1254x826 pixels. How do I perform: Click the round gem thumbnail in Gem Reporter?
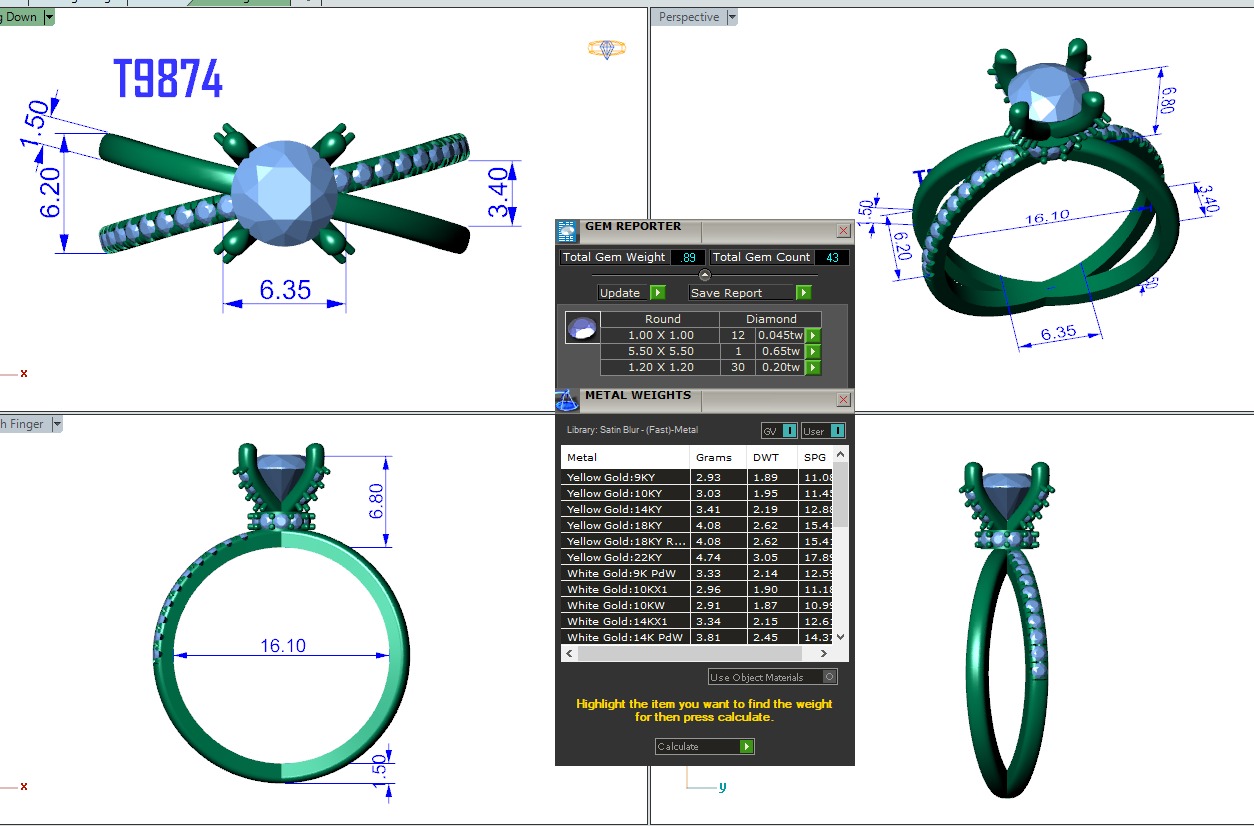tap(582, 328)
